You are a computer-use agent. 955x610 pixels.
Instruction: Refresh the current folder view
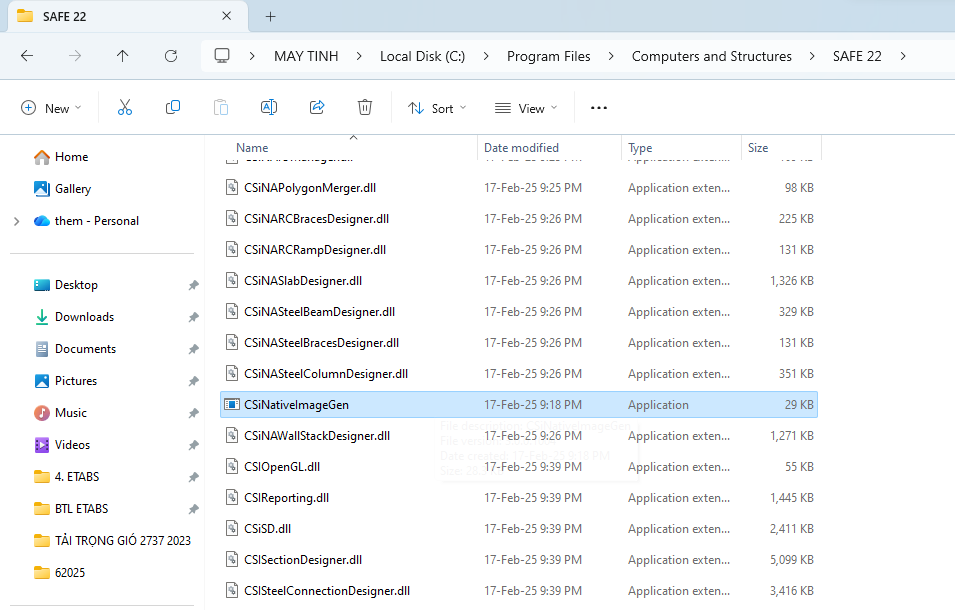point(171,56)
